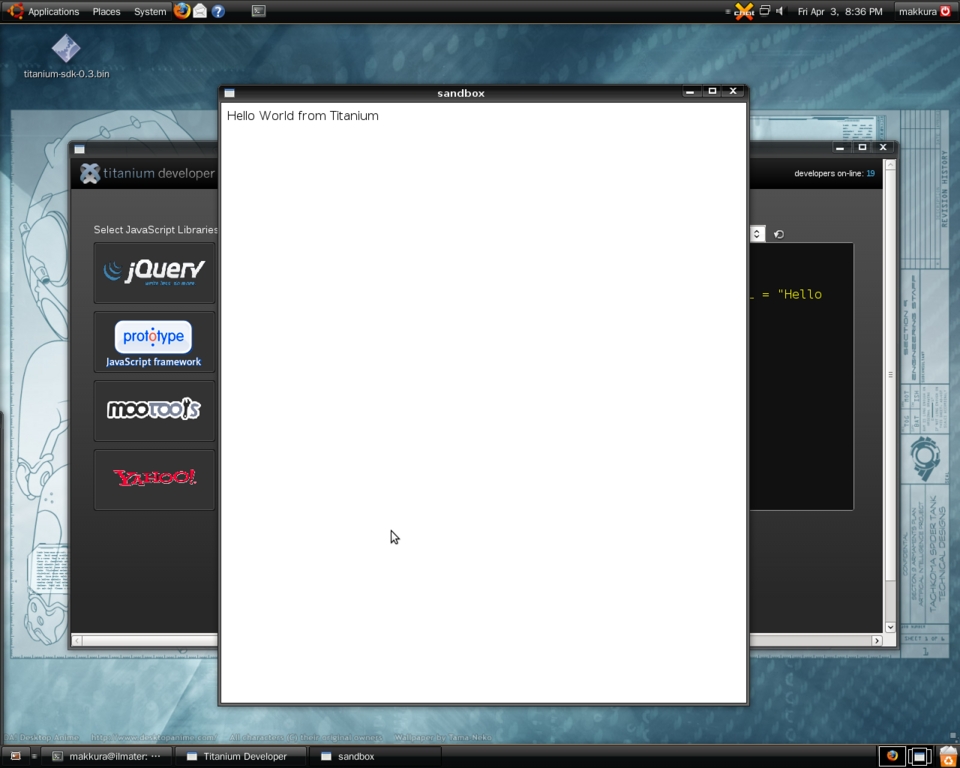
Task: Select the Prototype JavaScript framework
Action: [x=154, y=341]
